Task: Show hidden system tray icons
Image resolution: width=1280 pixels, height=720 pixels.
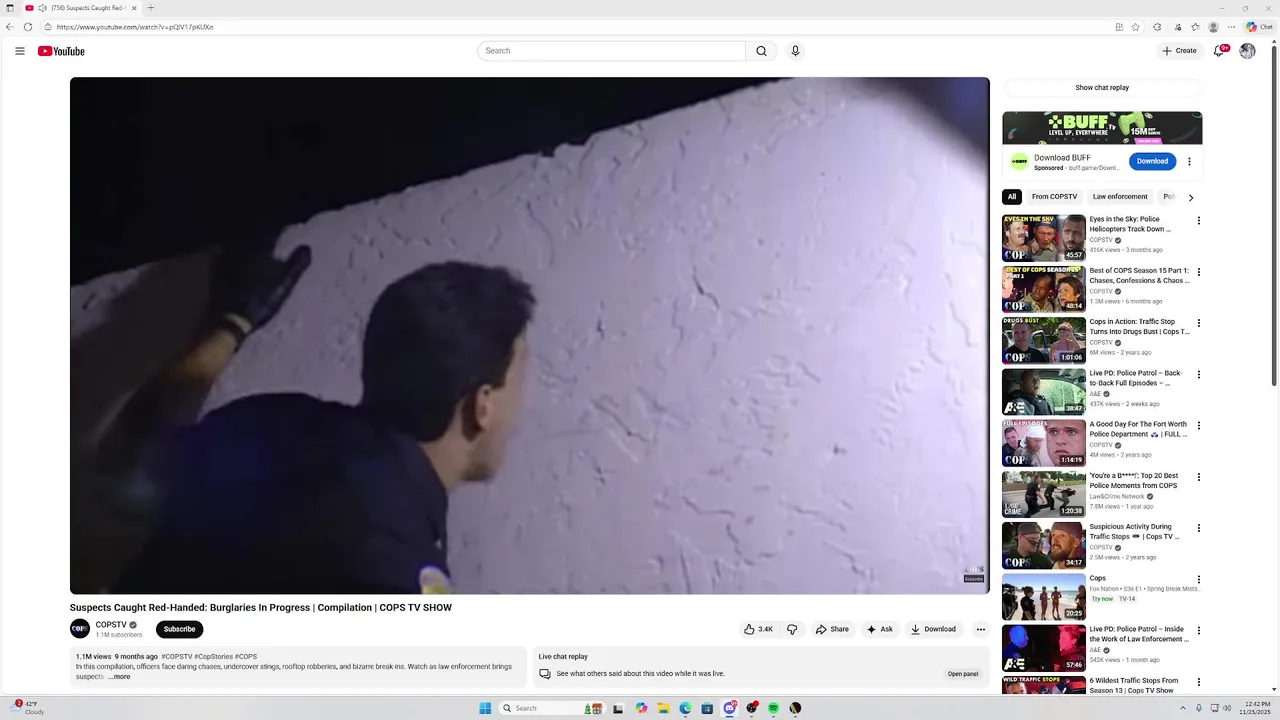Action: pos(1182,708)
